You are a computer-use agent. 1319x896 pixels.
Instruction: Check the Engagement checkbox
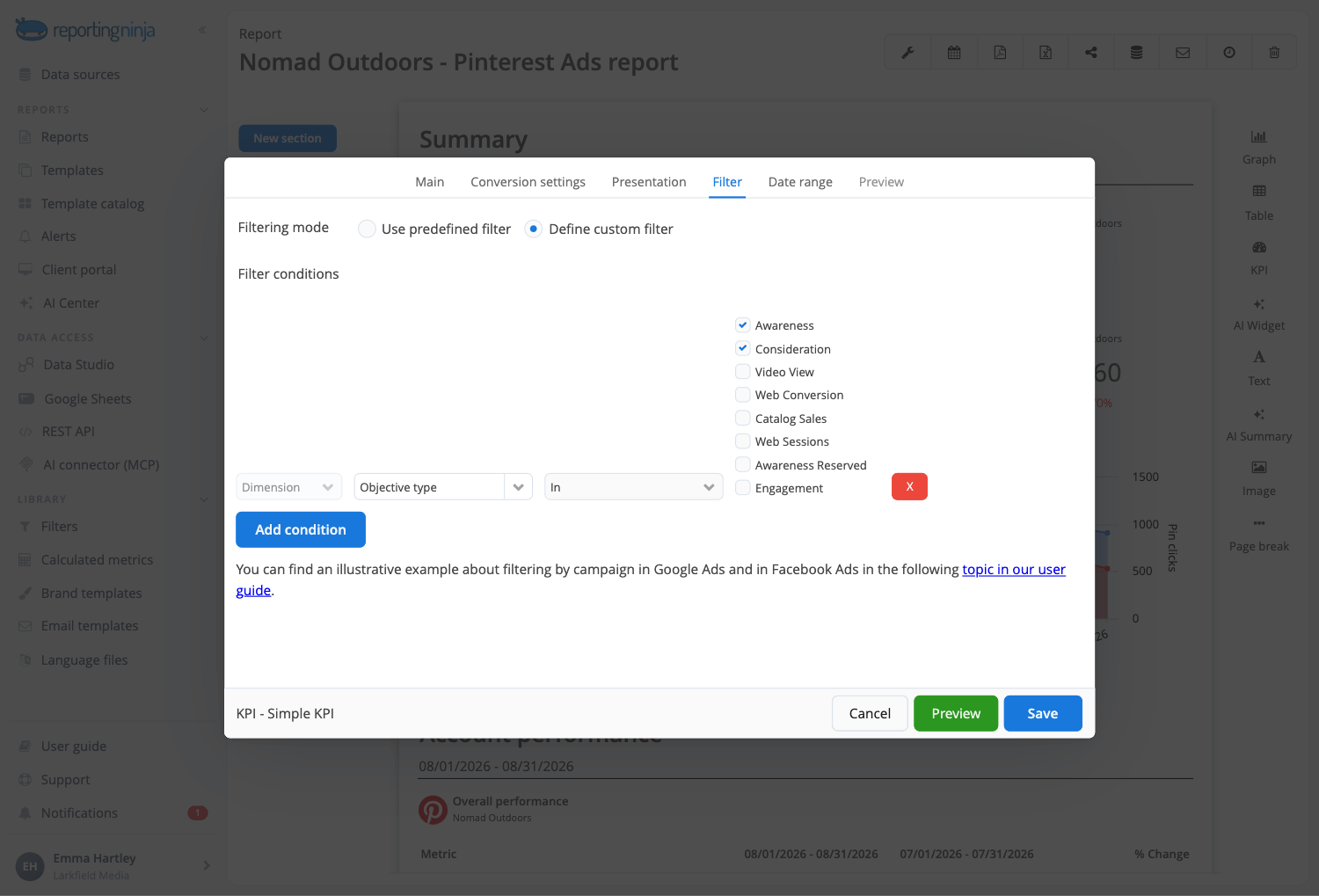click(x=743, y=488)
